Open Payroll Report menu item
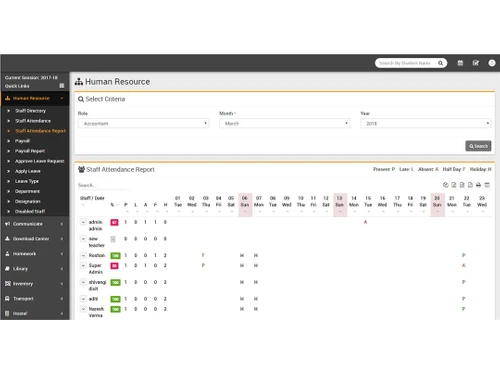This screenshot has width=500, height=375. tap(30, 151)
